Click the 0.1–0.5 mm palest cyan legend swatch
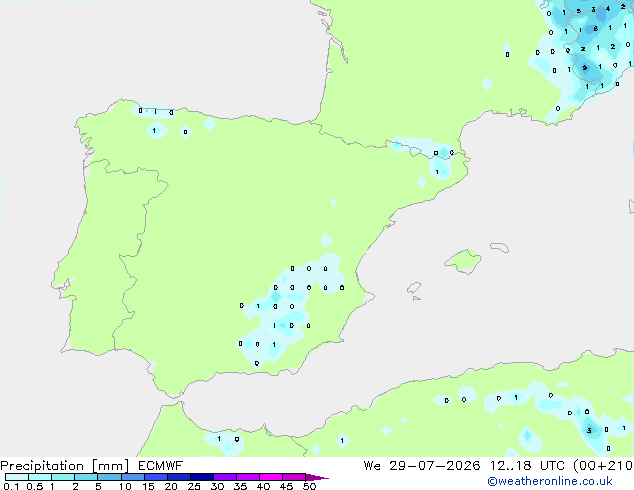 pos(17,477)
